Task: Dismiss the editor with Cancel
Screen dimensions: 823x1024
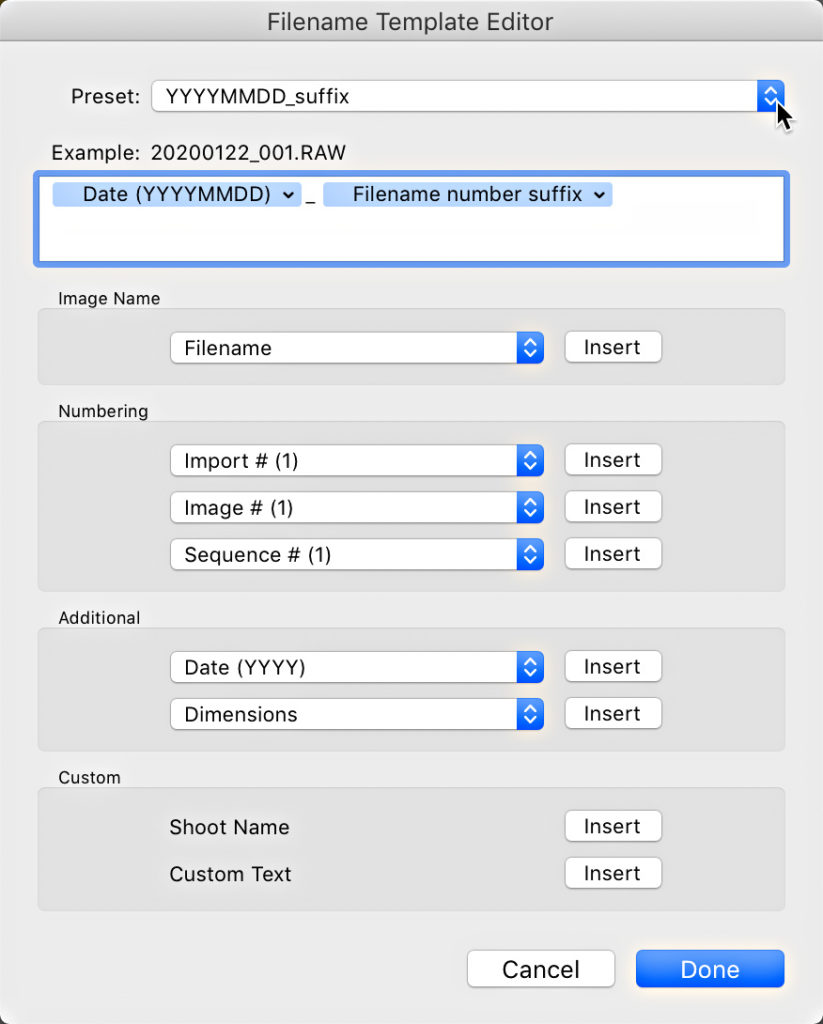Action: 540,969
